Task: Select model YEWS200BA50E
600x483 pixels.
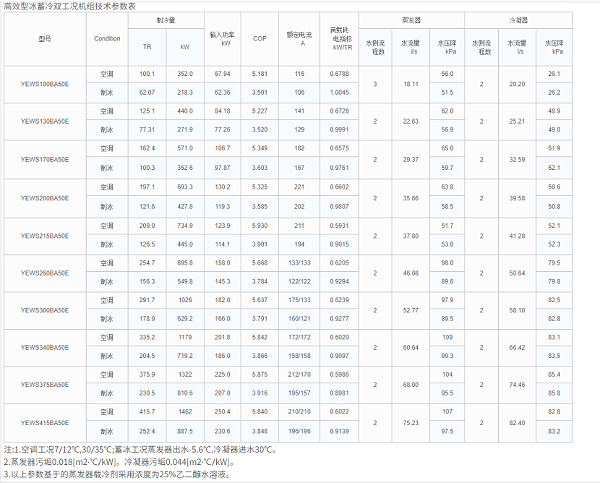Action: coord(45,198)
